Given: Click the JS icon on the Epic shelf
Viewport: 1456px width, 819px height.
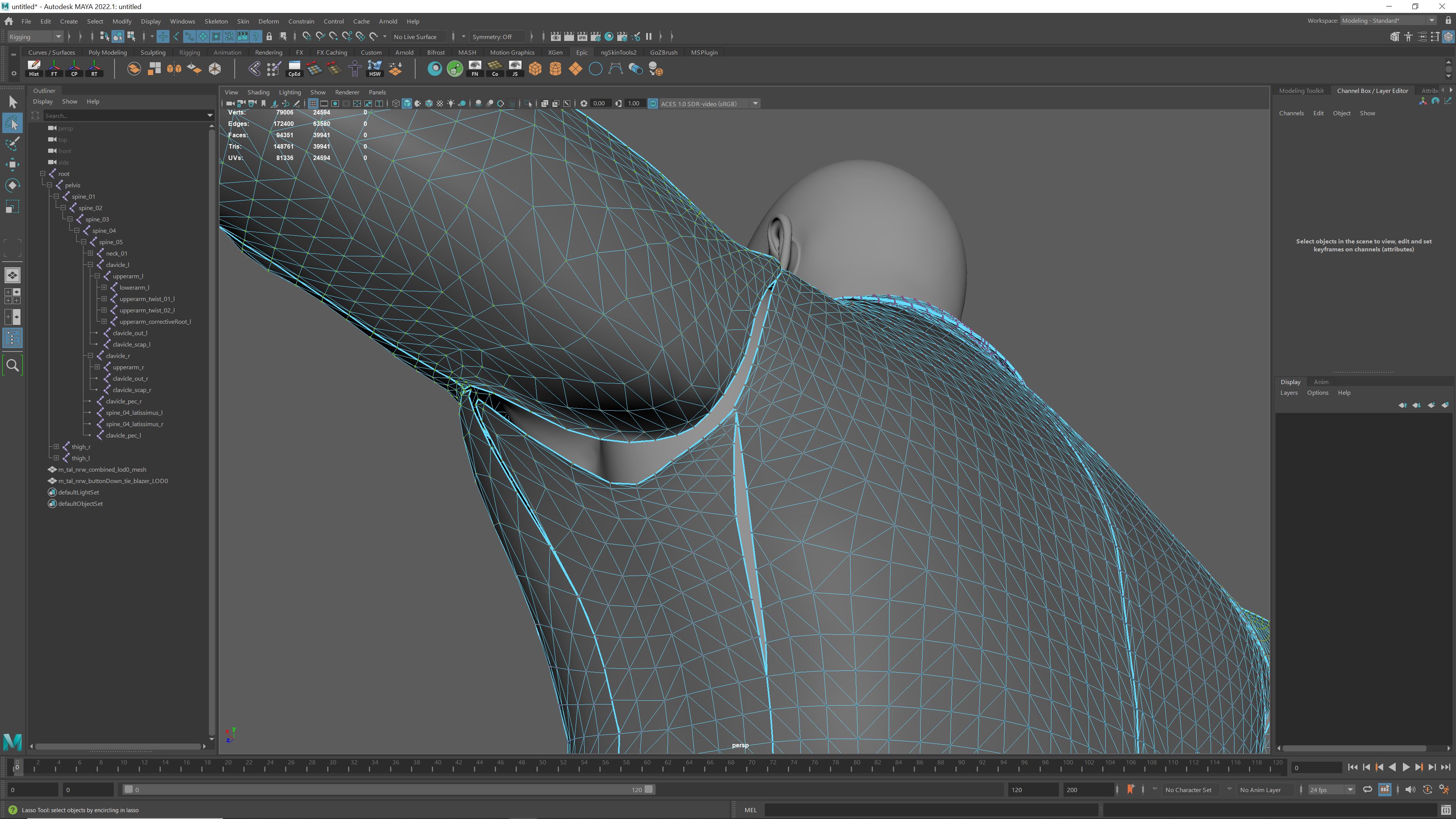Looking at the screenshot, I should pyautogui.click(x=515, y=68).
